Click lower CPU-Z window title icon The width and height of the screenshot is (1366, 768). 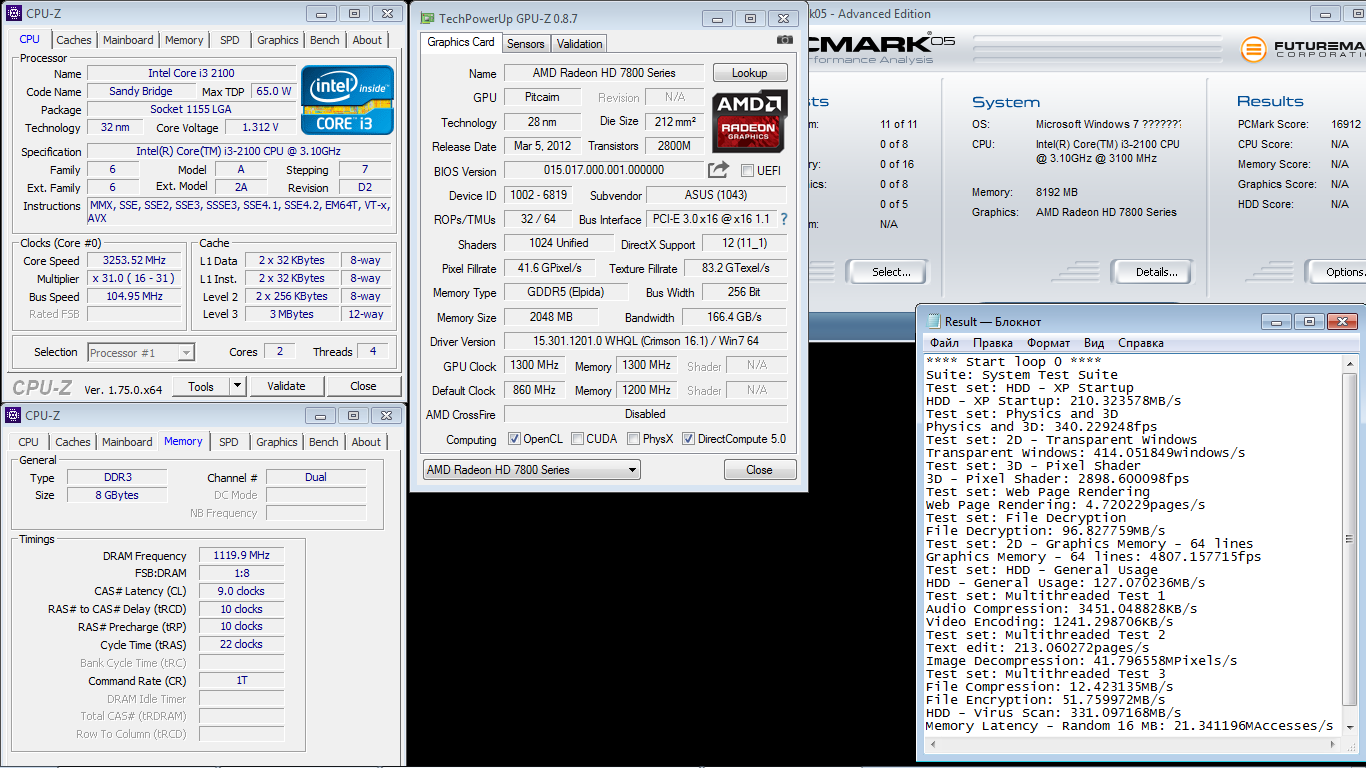13,415
